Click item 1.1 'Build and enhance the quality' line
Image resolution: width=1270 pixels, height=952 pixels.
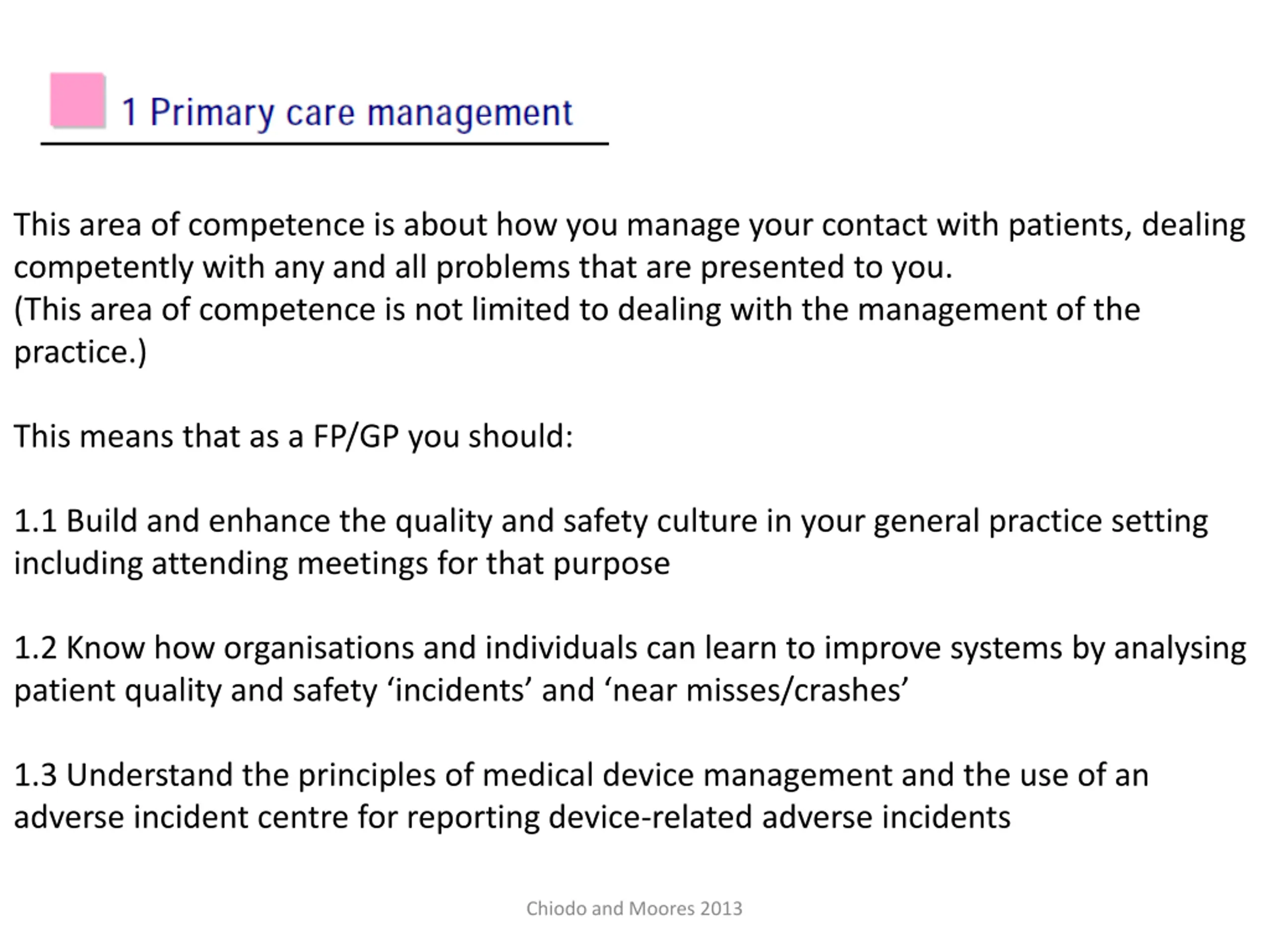coord(611,522)
